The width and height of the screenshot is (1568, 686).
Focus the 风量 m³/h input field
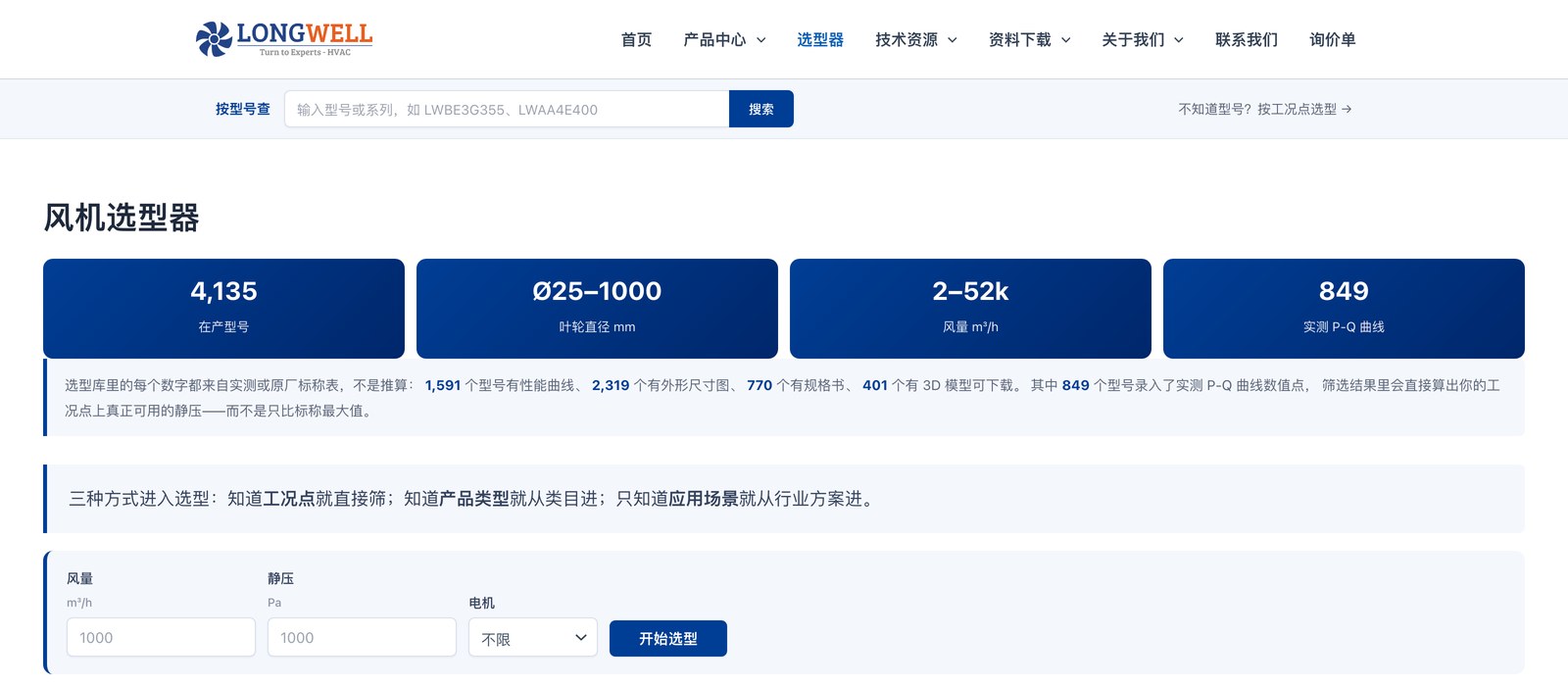161,637
